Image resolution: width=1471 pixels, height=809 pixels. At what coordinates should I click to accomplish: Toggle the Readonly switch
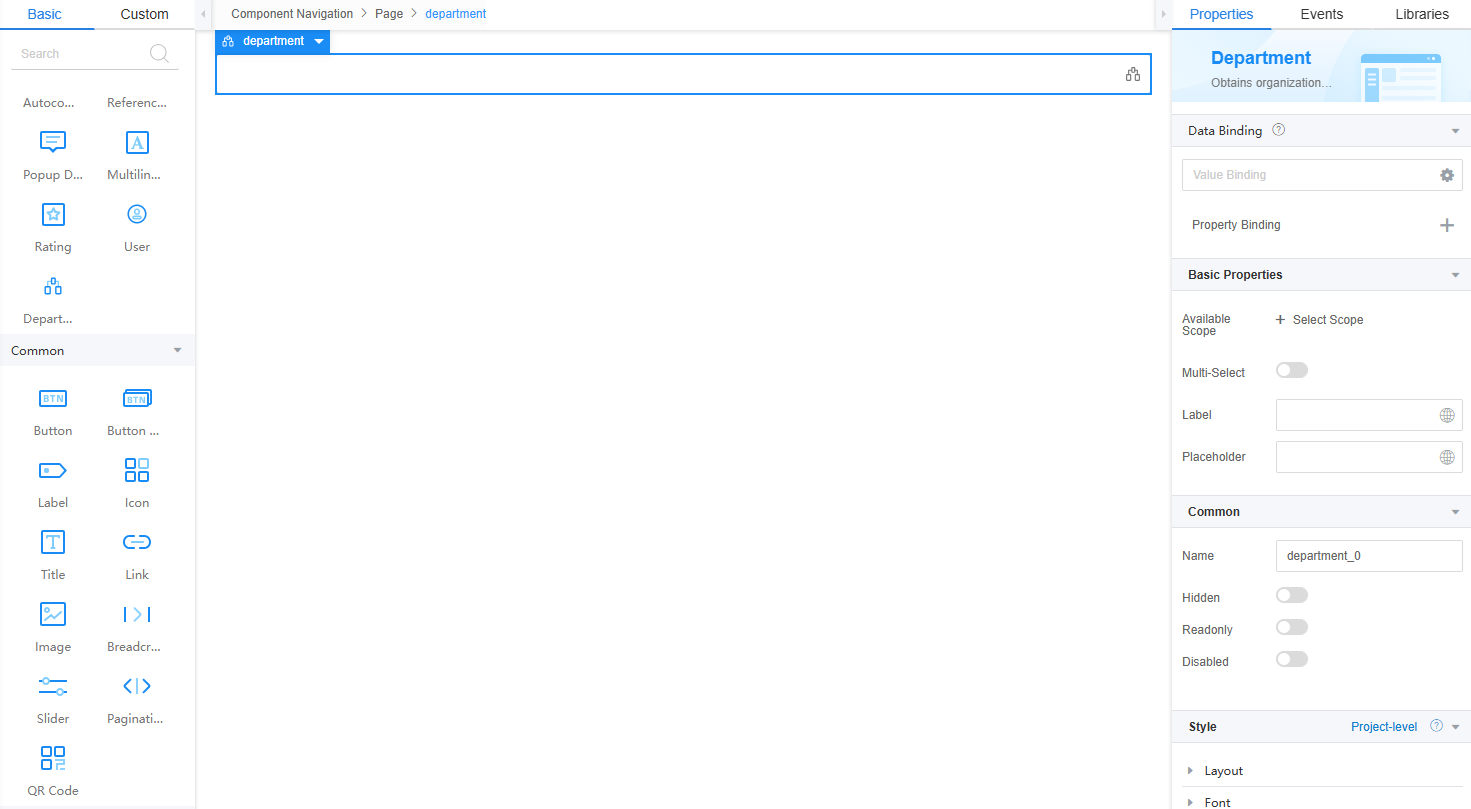(x=1292, y=627)
